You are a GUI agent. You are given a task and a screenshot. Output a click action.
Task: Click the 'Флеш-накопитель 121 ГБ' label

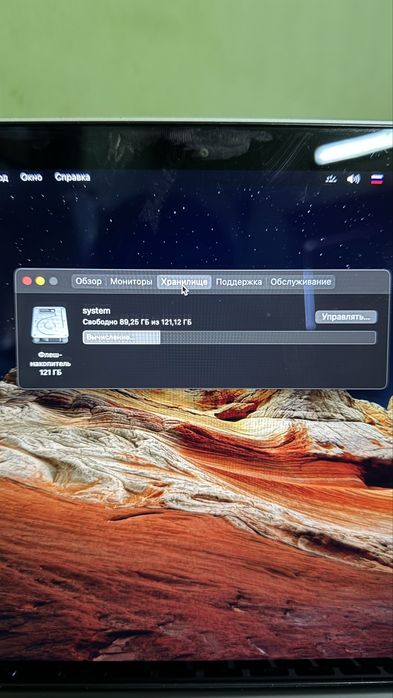[50, 363]
